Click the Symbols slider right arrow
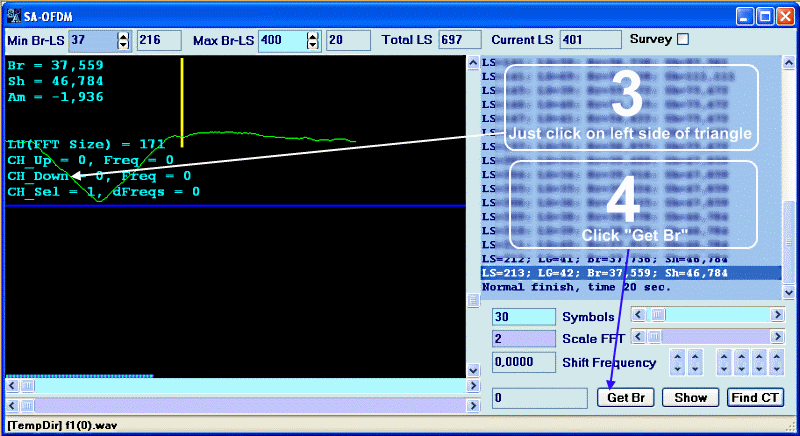 (x=777, y=314)
